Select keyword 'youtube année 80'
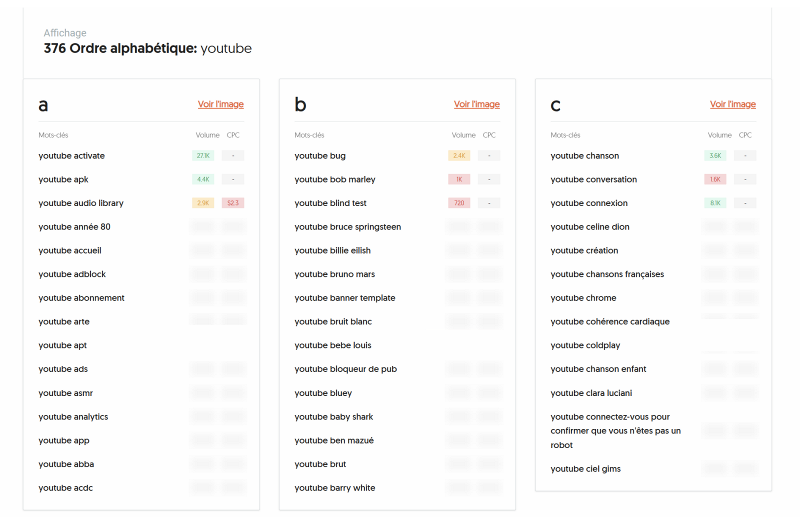The width and height of the screenshot is (800, 517). (x=74, y=227)
